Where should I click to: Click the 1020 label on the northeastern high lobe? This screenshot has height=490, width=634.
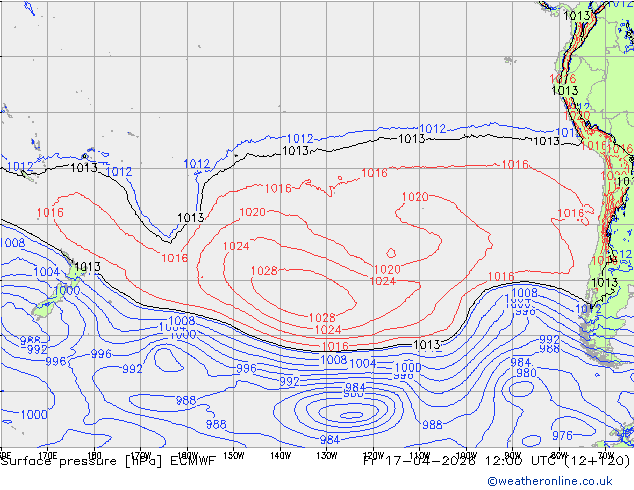[x=415, y=197]
